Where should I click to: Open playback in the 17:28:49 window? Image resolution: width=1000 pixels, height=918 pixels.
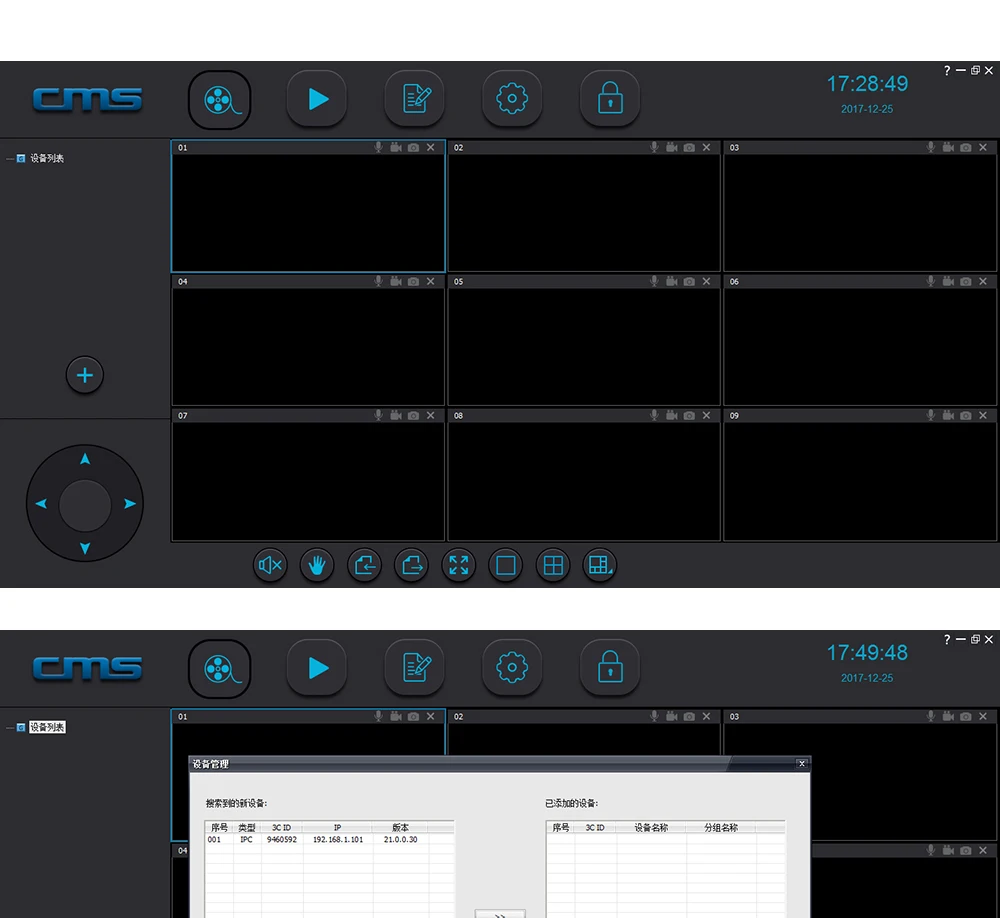[317, 99]
